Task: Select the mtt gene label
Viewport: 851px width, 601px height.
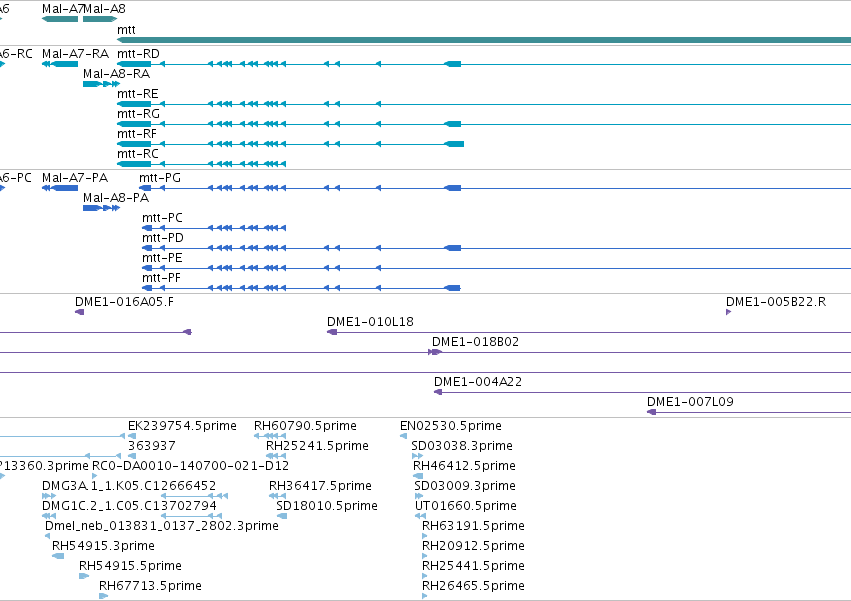Action: [x=126, y=30]
